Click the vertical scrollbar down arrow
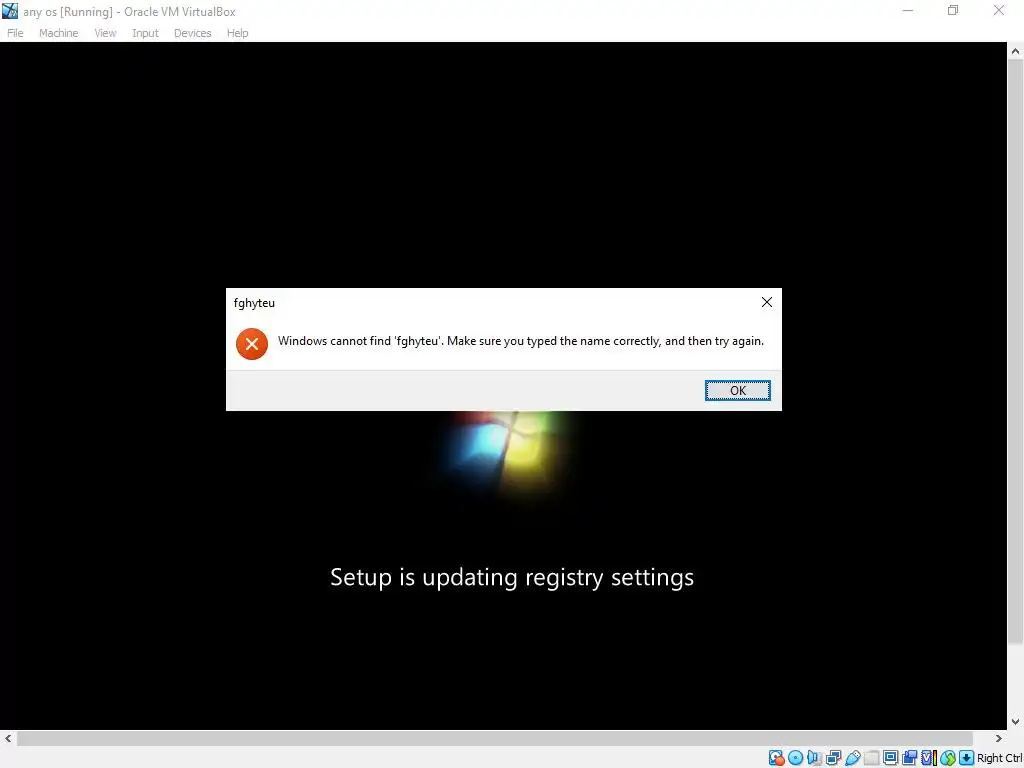The image size is (1024, 768). click(1015, 722)
